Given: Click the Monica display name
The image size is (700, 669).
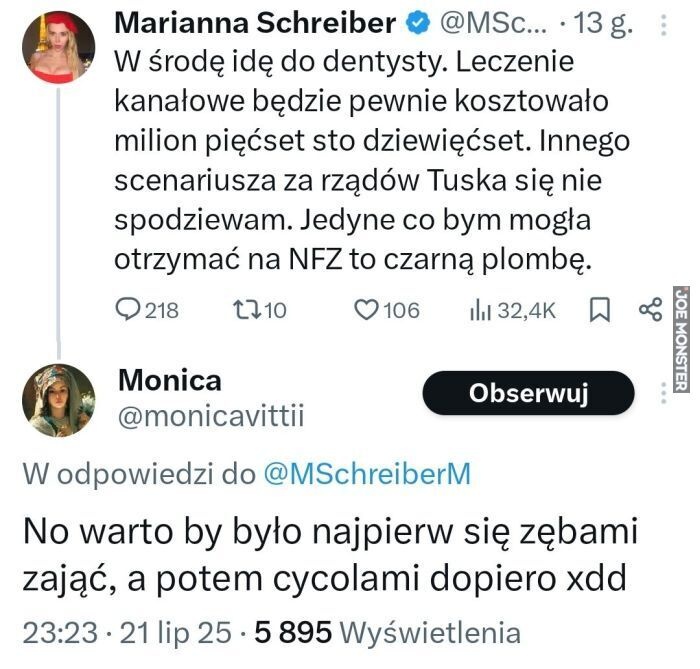Looking at the screenshot, I should (169, 380).
